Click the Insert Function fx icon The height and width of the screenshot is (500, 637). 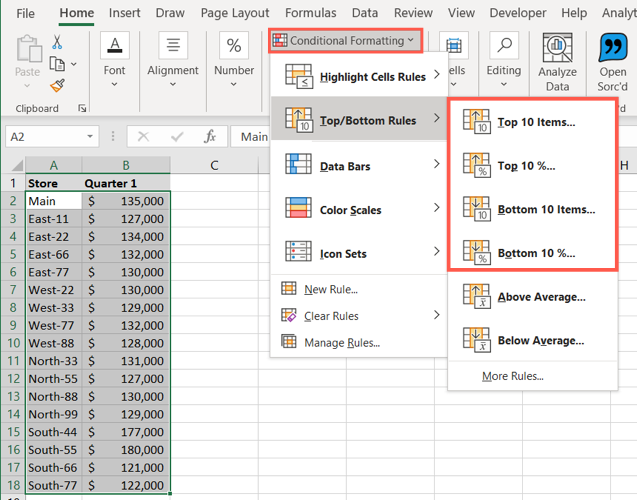coord(210,137)
